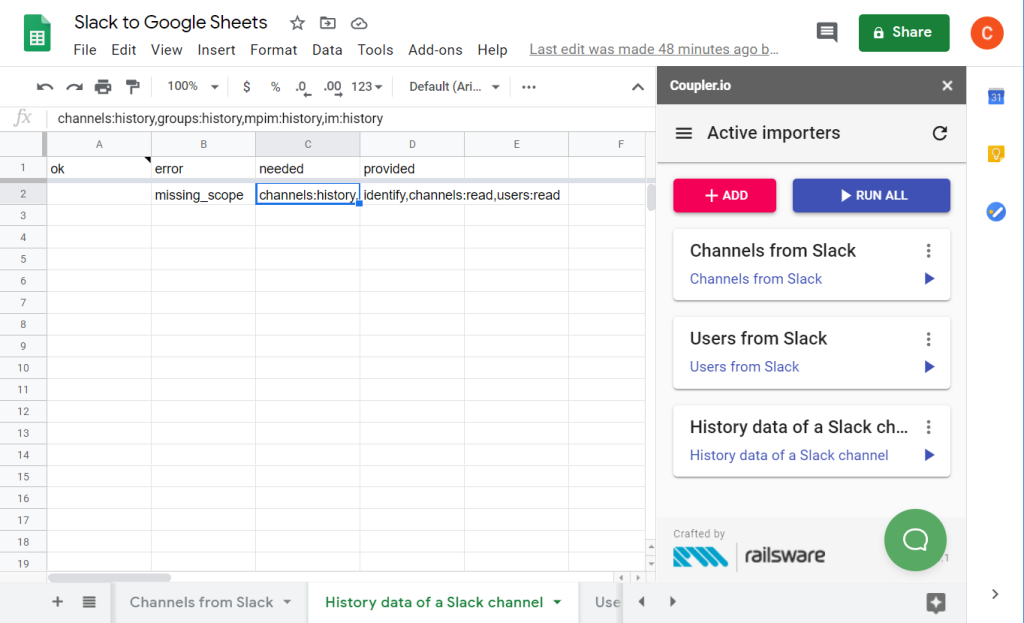1024x623 pixels.
Task: Click the green Share button
Action: tap(903, 32)
